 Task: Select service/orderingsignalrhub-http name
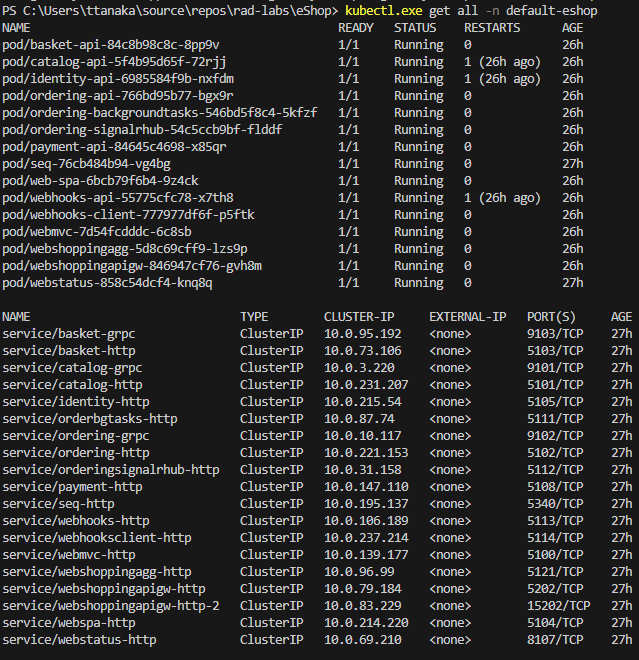pos(111,470)
